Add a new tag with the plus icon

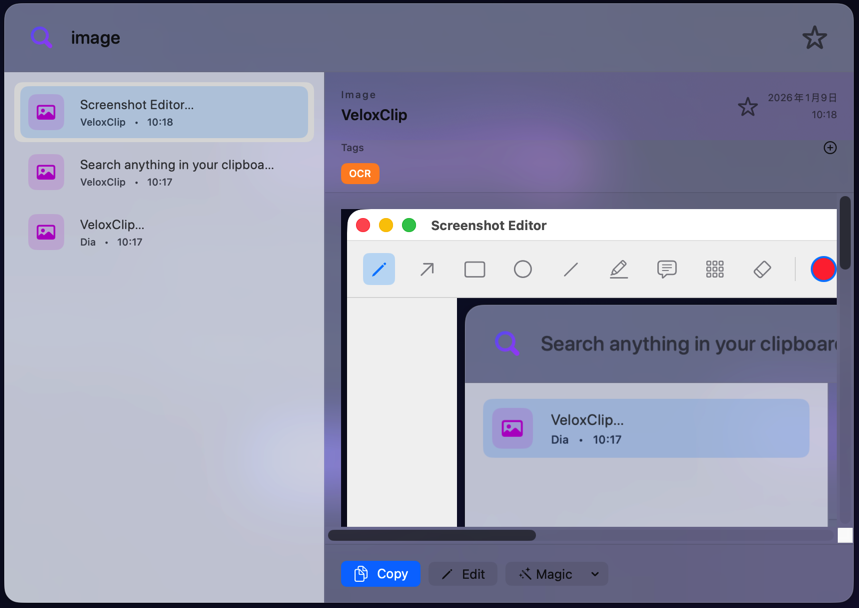pos(829,148)
